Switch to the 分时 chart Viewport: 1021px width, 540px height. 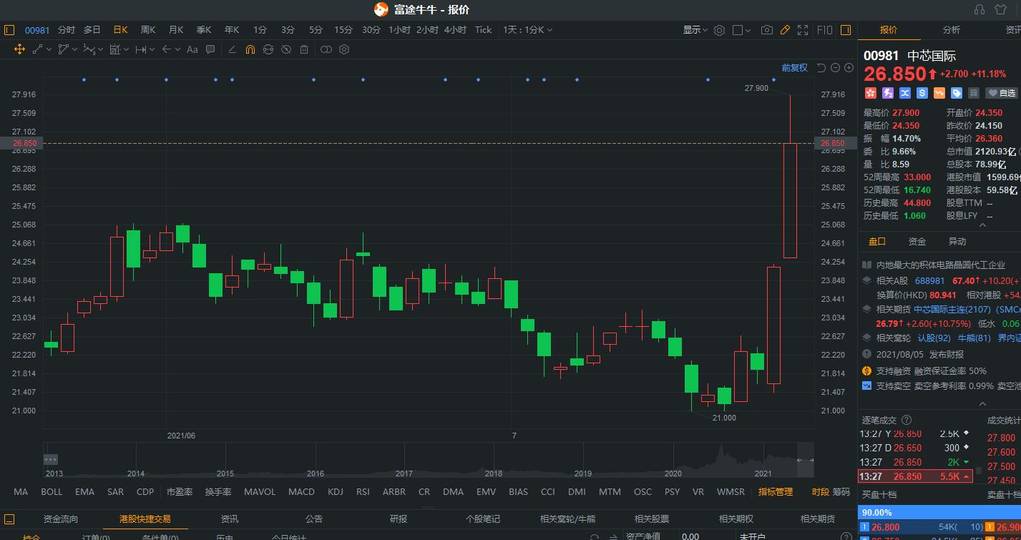click(x=66, y=30)
